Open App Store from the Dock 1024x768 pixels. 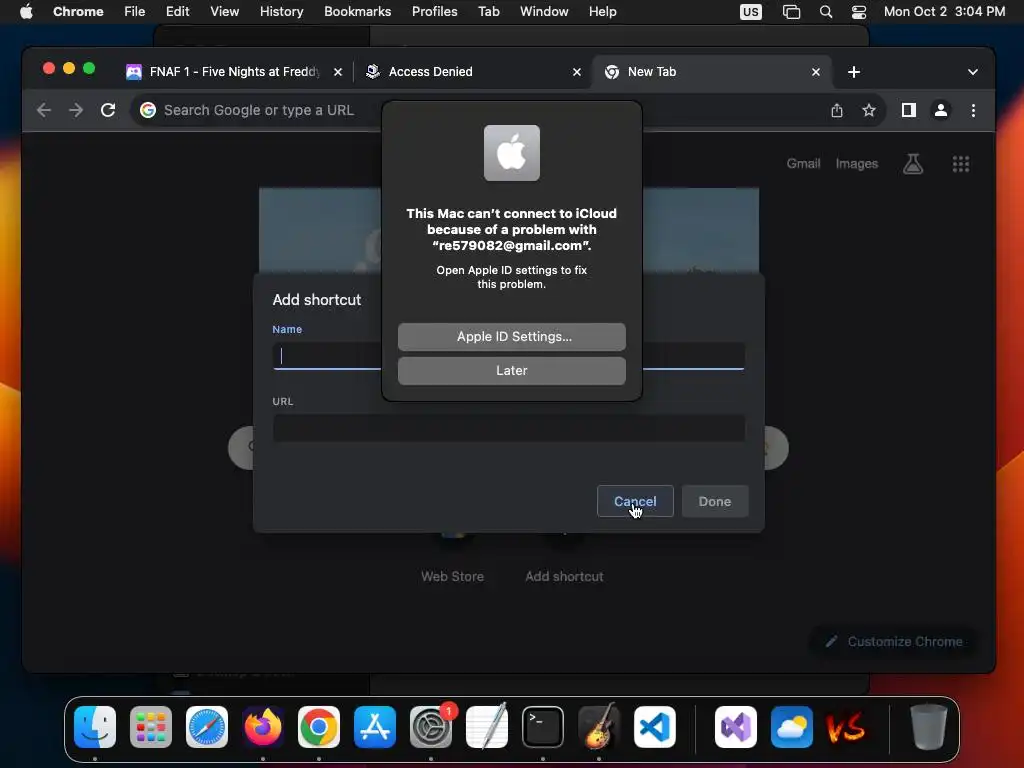375,727
